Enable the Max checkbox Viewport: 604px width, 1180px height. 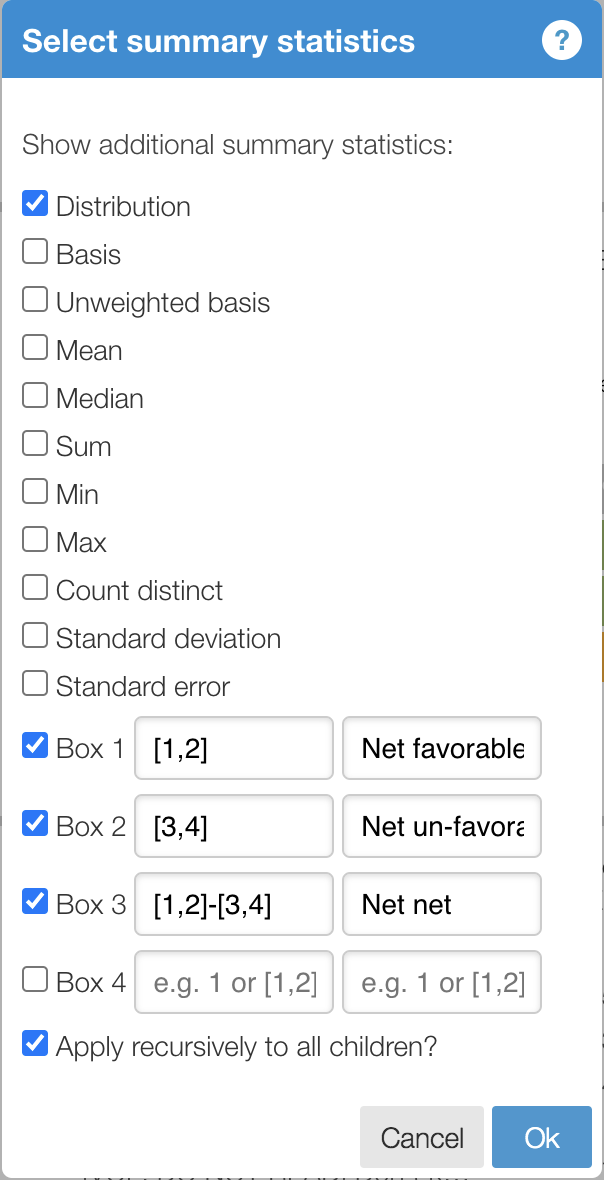pyautogui.click(x=35, y=541)
